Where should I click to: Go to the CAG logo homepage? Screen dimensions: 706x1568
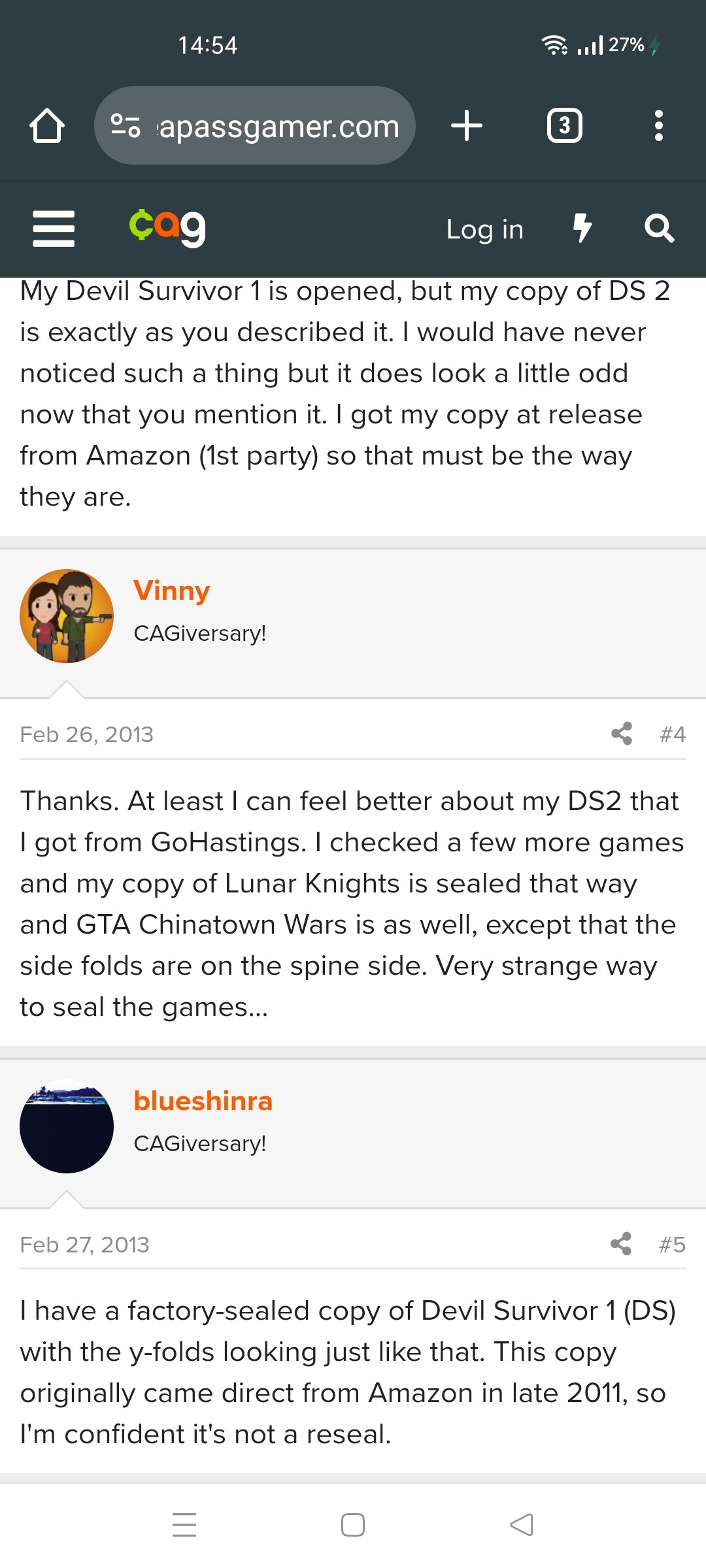pyautogui.click(x=167, y=227)
